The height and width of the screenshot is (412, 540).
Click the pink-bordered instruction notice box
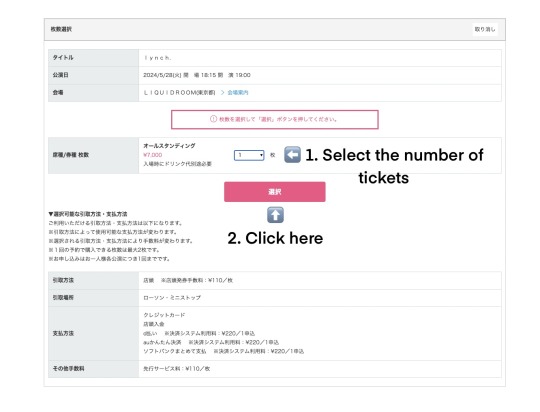(275, 120)
